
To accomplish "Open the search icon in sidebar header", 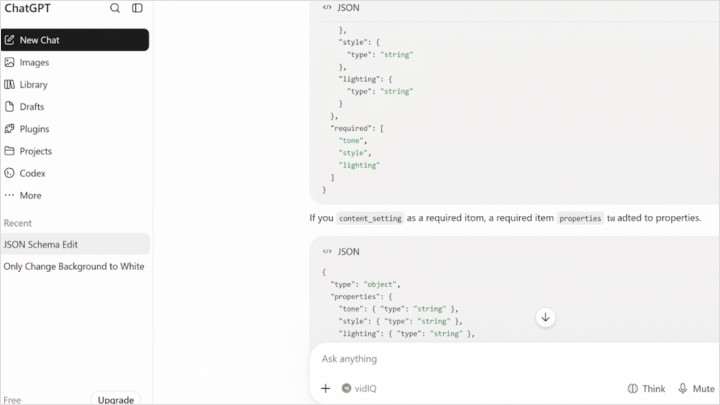I will [115, 8].
